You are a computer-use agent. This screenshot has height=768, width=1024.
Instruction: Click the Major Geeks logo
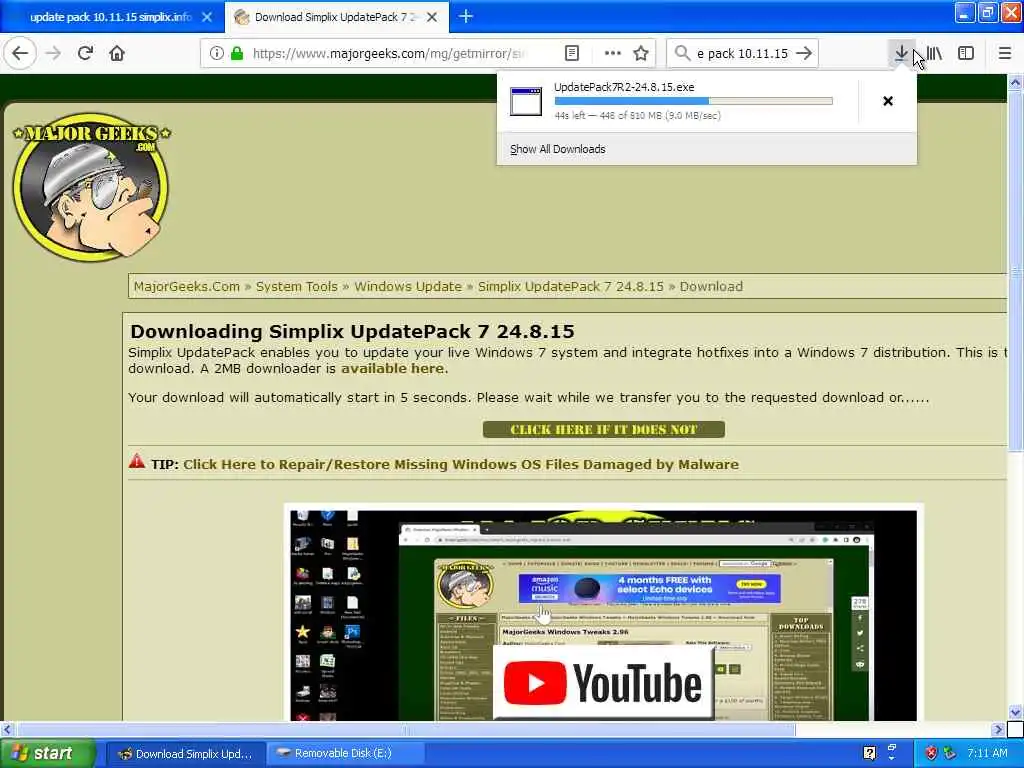tap(91, 187)
